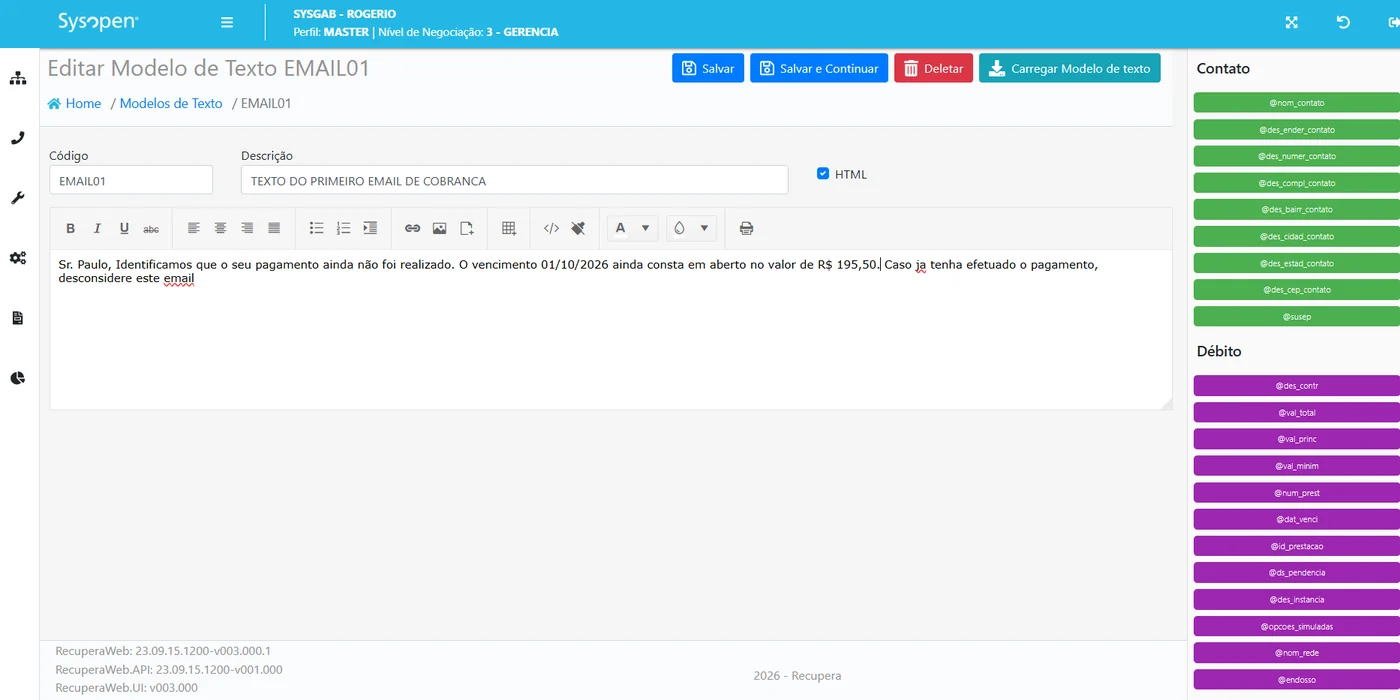The width and height of the screenshot is (1400, 700).
Task: Log out using the exit icon
Action: tap(1393, 23)
